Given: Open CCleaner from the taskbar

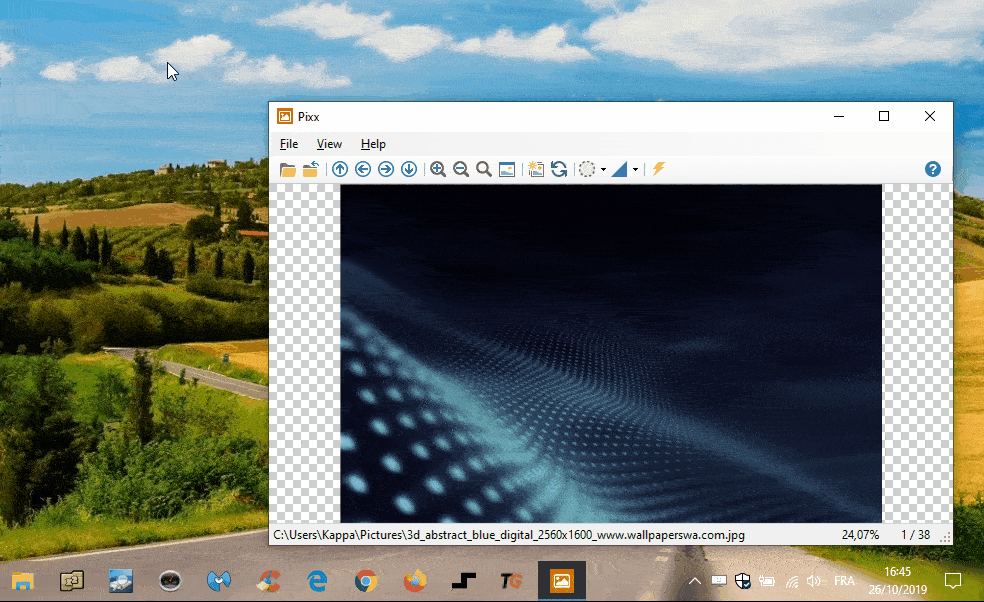Looking at the screenshot, I should pyautogui.click(x=269, y=581).
